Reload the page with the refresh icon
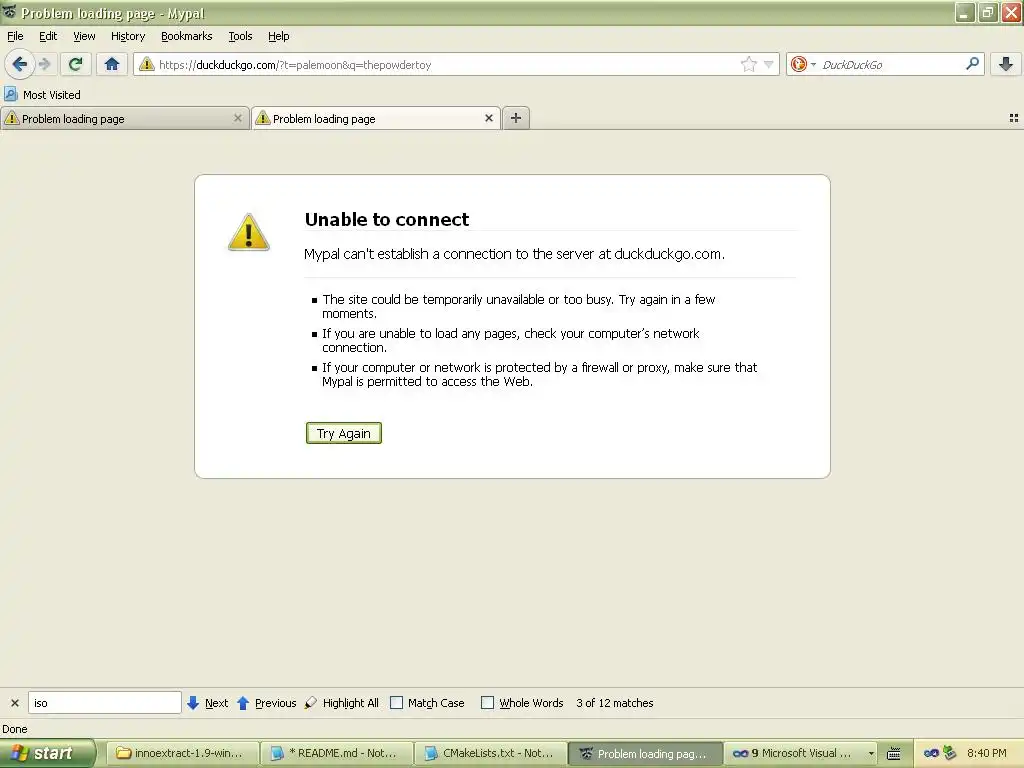The image size is (1024, 768). coord(75,64)
